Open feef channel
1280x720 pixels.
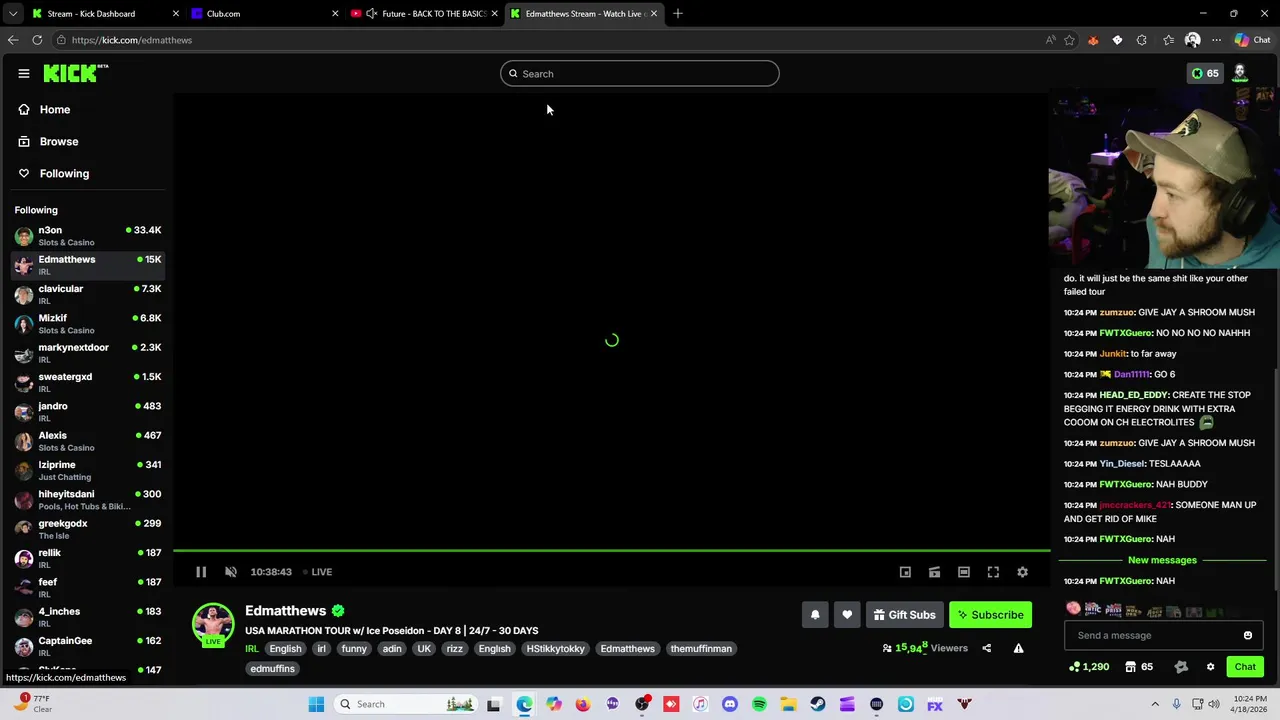pyautogui.click(x=88, y=587)
